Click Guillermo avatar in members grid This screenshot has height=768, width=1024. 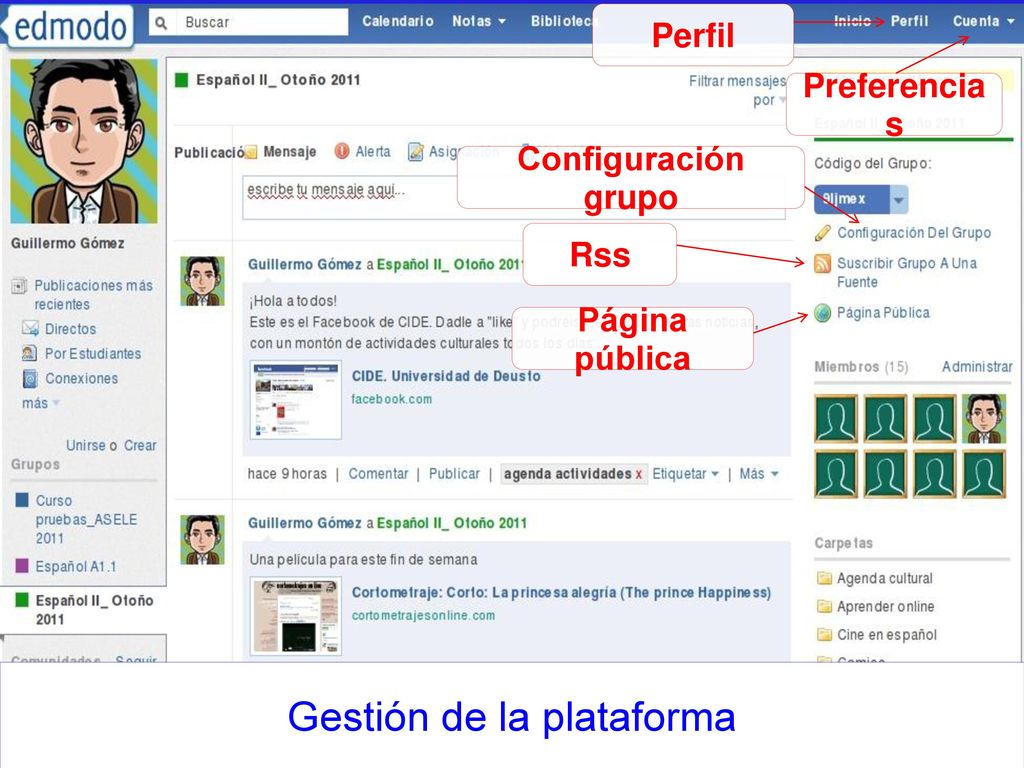[984, 419]
